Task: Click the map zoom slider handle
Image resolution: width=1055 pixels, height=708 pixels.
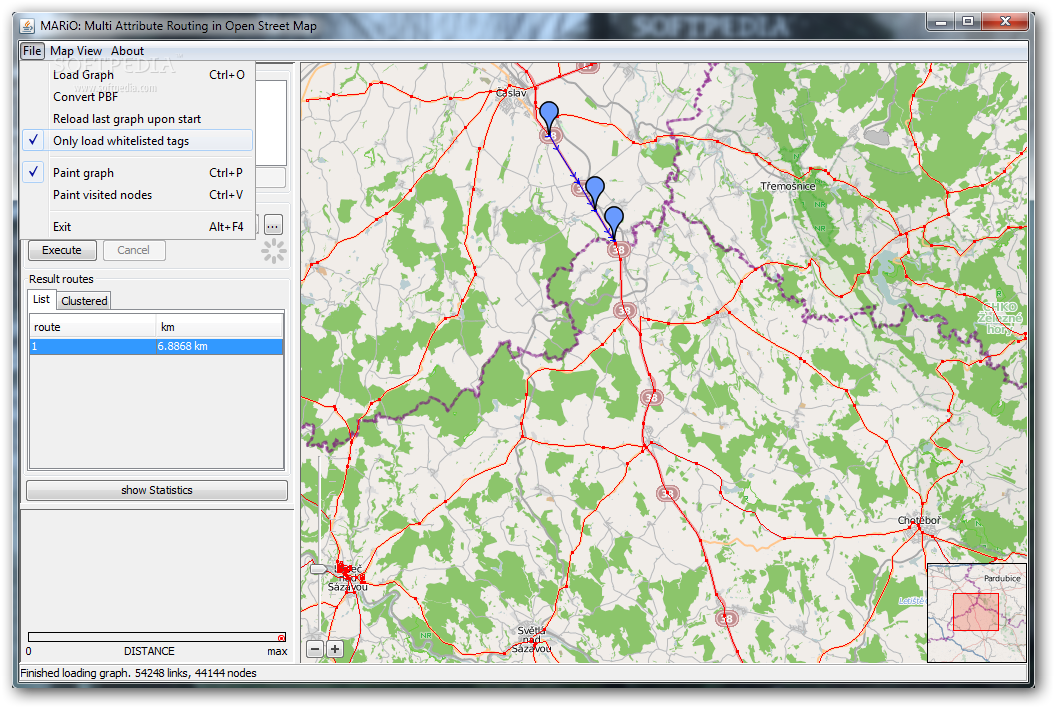Action: [x=318, y=569]
